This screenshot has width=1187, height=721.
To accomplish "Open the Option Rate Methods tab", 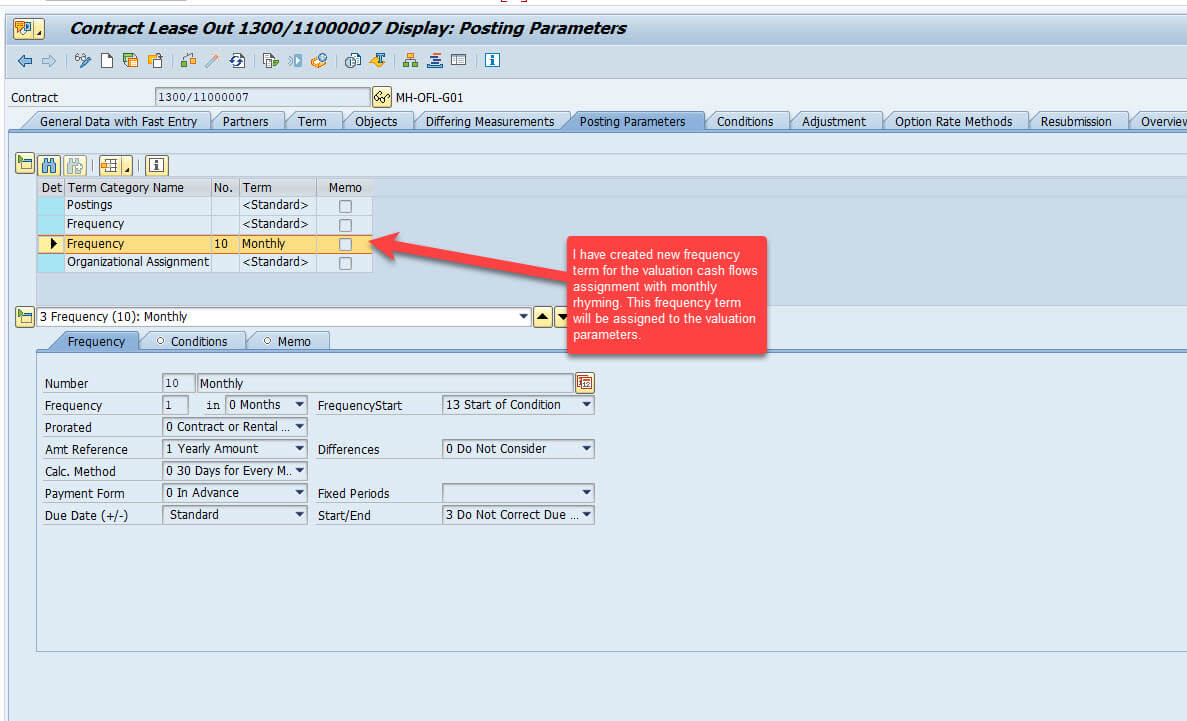I will [x=952, y=122].
